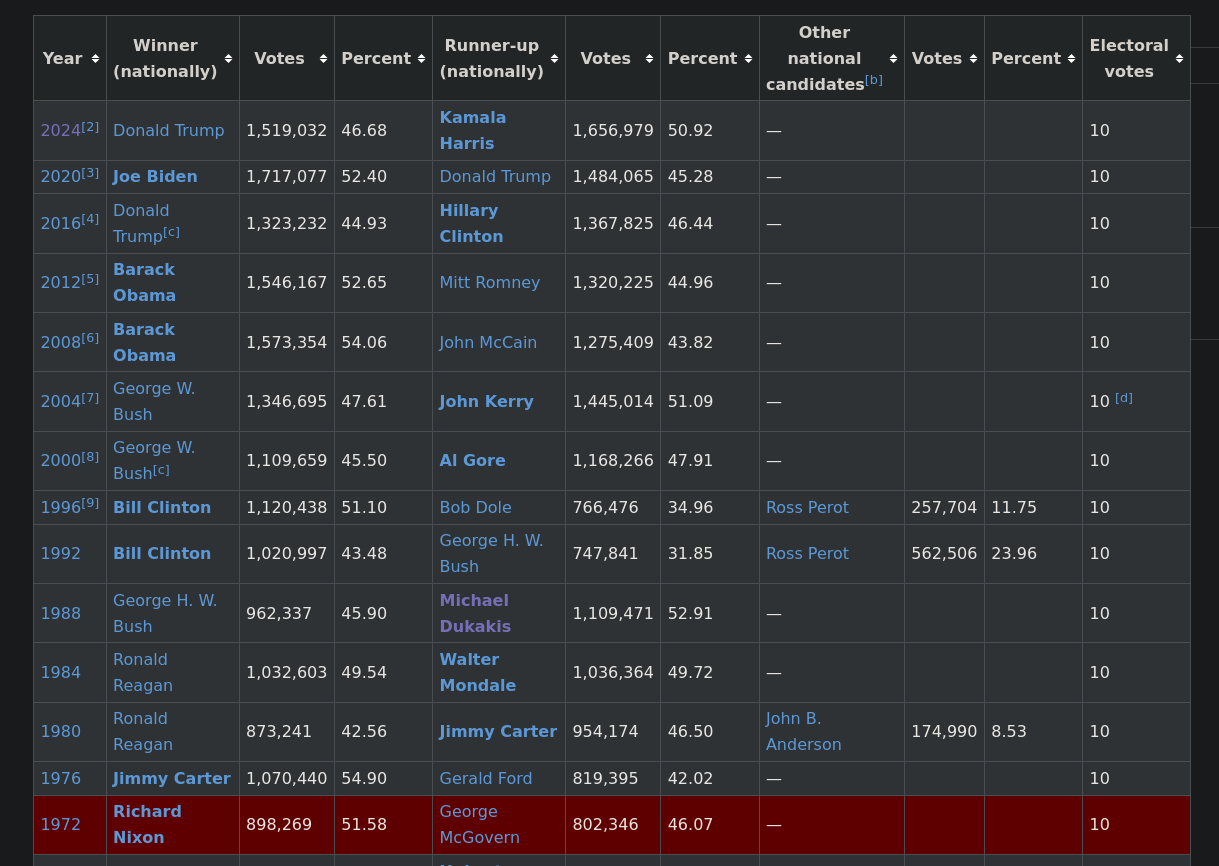
Task: Open Jimmy Carter link in 1976 row
Action: [x=172, y=779]
